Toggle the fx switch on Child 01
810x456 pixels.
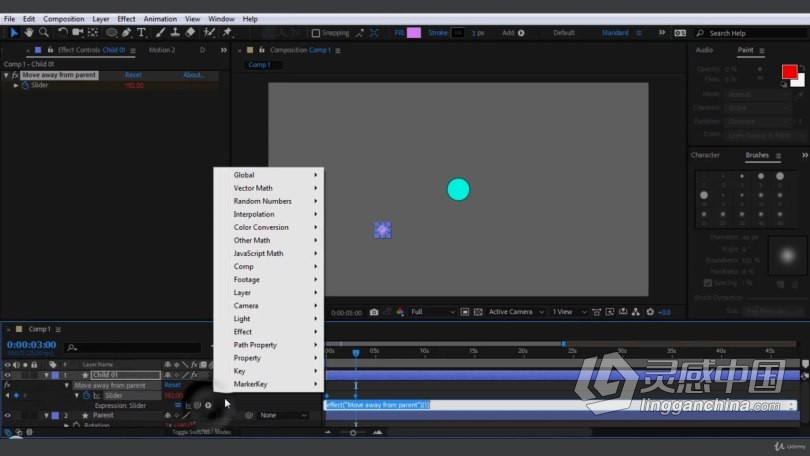tap(194, 375)
